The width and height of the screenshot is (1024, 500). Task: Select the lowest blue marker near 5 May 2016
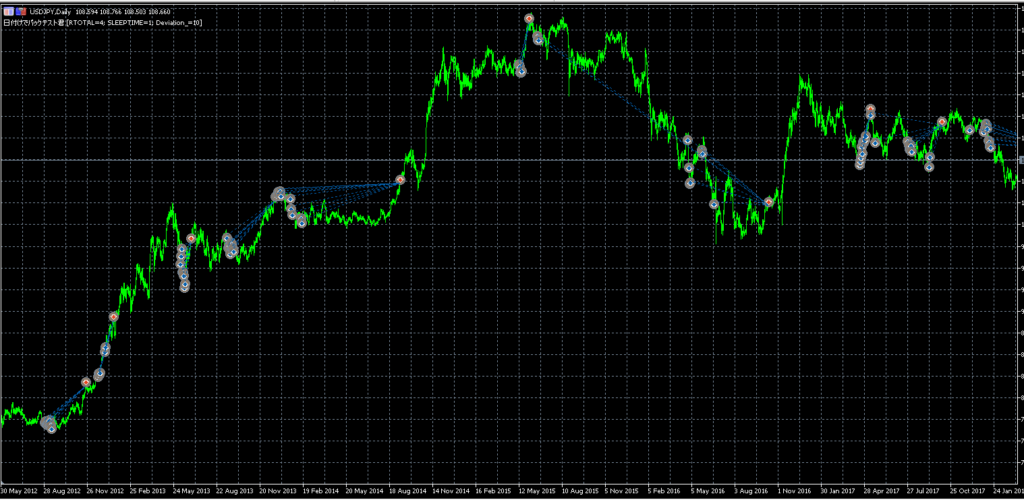pos(714,204)
